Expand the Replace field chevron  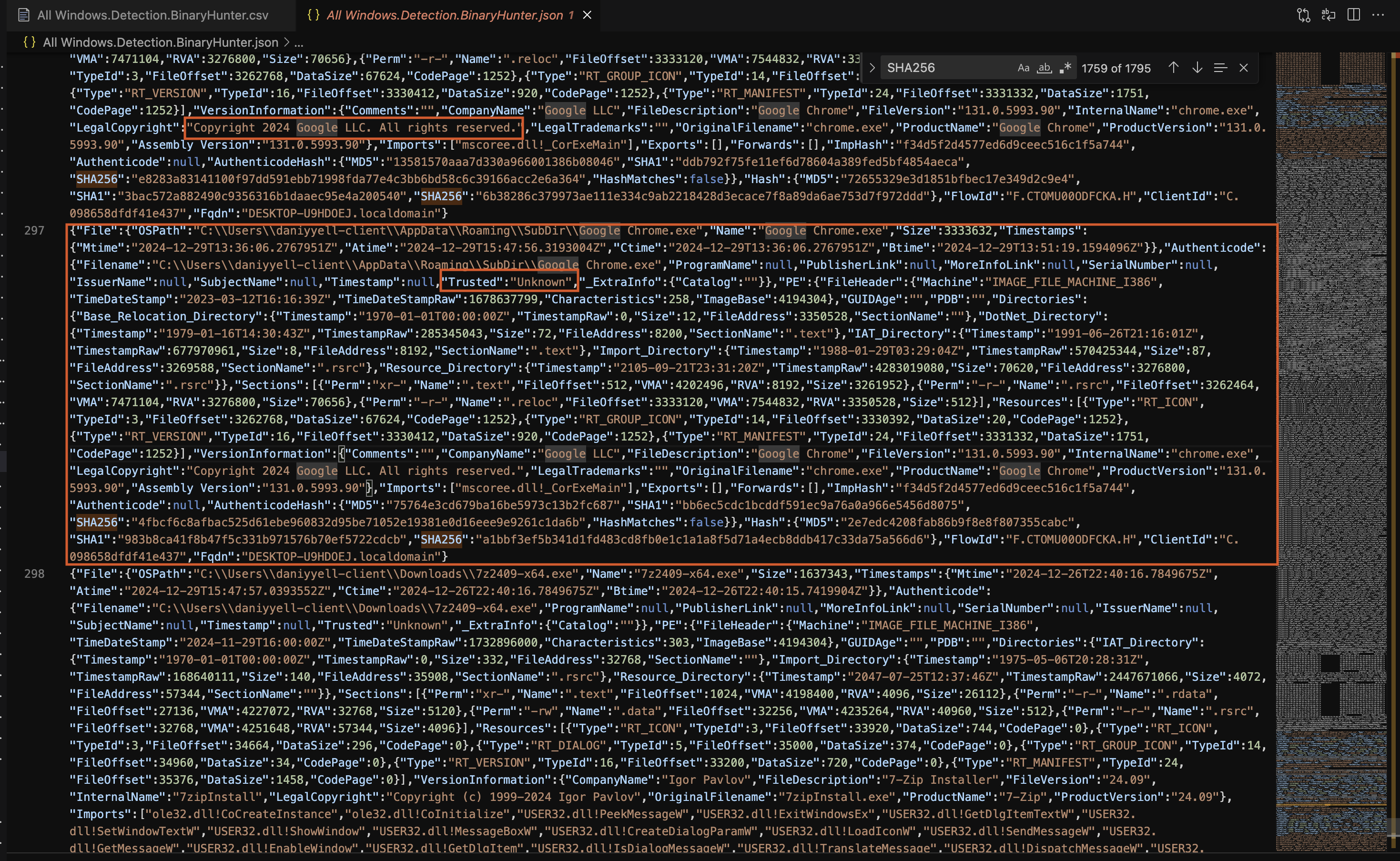pyautogui.click(x=872, y=68)
